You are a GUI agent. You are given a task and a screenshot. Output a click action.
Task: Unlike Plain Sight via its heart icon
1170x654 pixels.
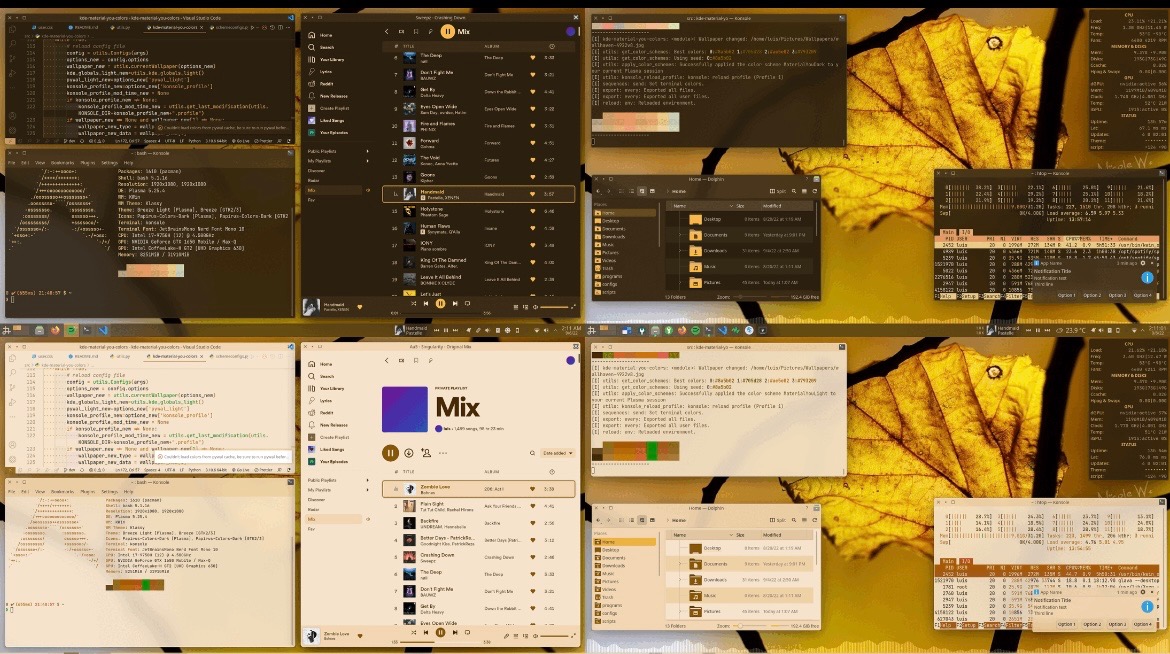(x=533, y=506)
